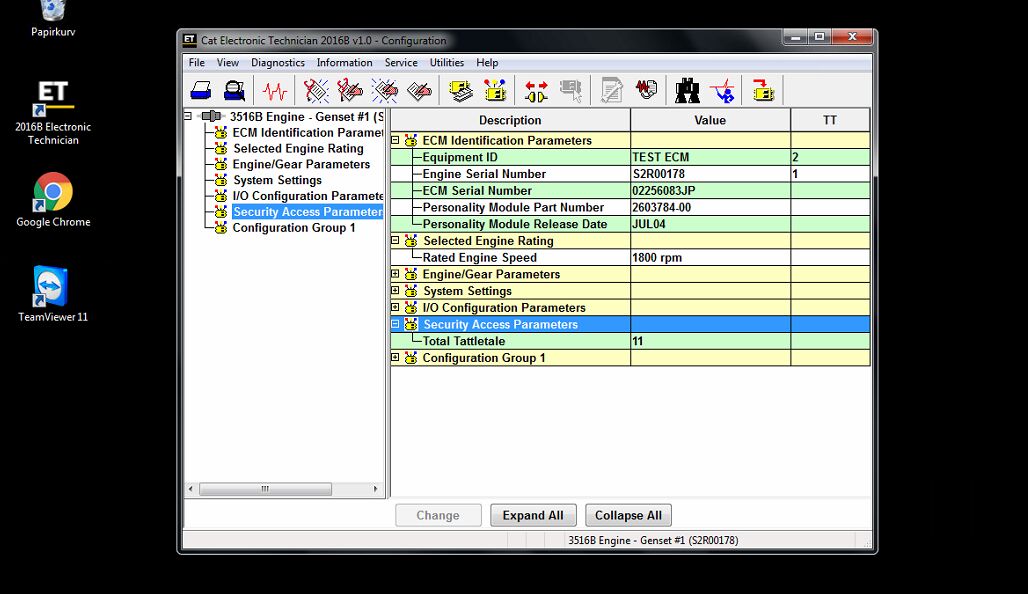Click the Collapse All button
The width and height of the screenshot is (1028, 594).
coord(628,515)
